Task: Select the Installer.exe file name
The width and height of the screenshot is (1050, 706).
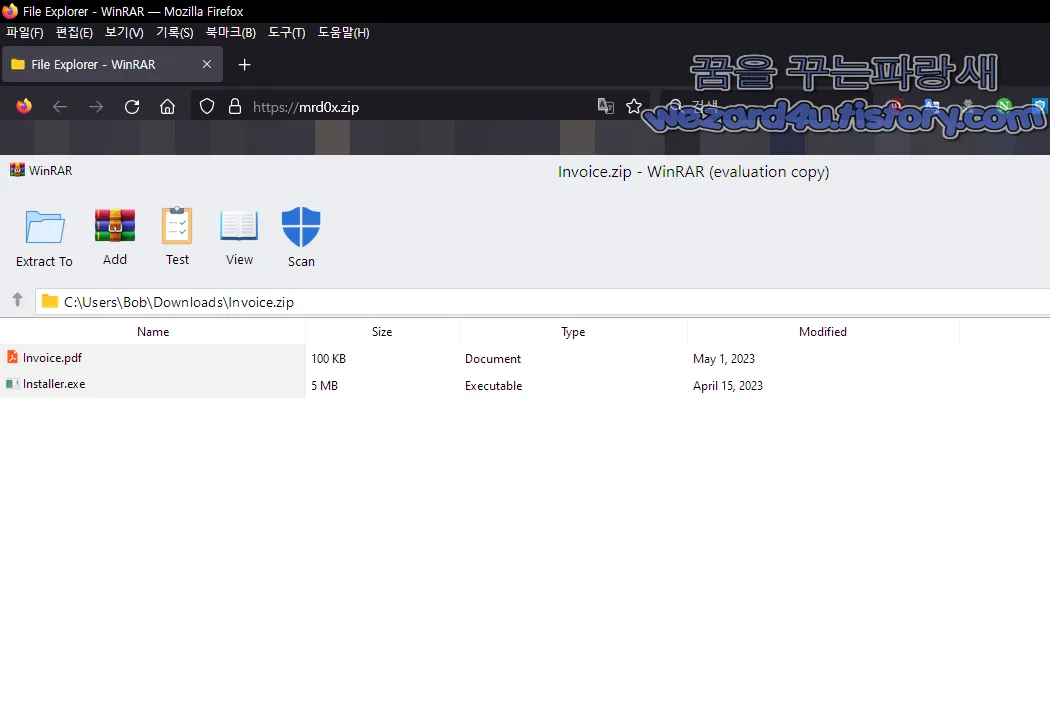Action: tap(54, 384)
